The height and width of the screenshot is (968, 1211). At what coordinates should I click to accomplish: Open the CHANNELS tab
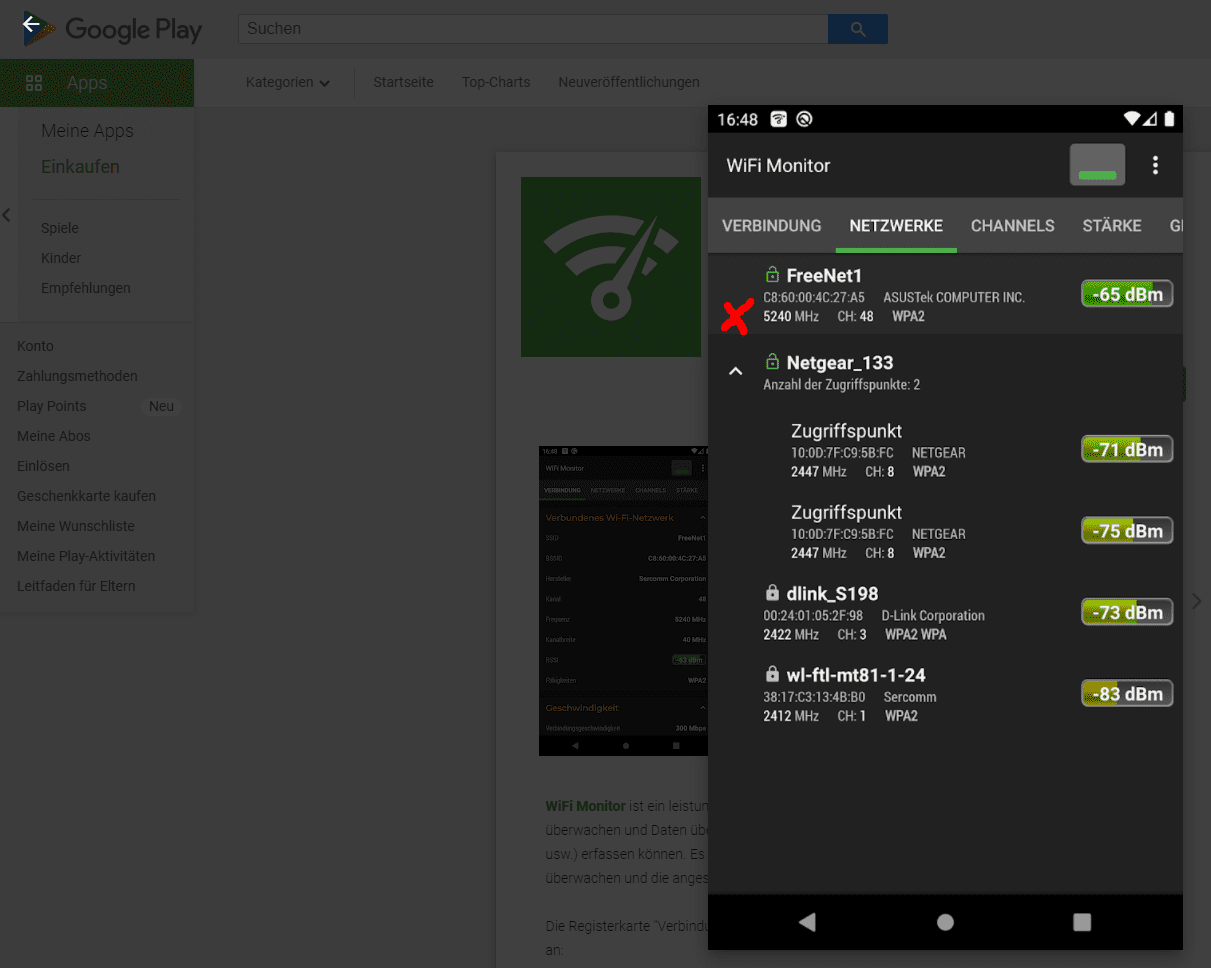click(1012, 225)
